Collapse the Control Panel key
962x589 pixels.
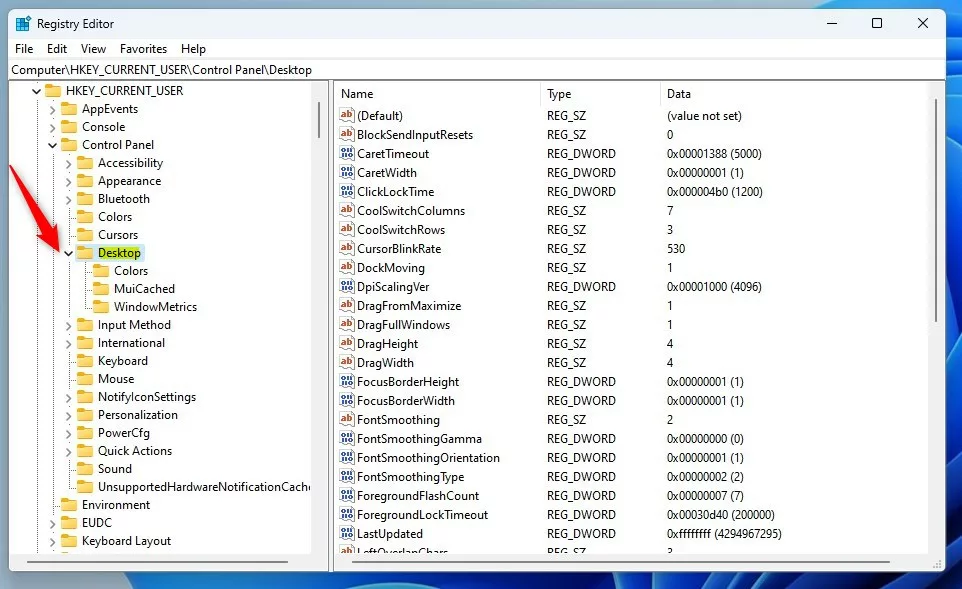pyautogui.click(x=52, y=145)
